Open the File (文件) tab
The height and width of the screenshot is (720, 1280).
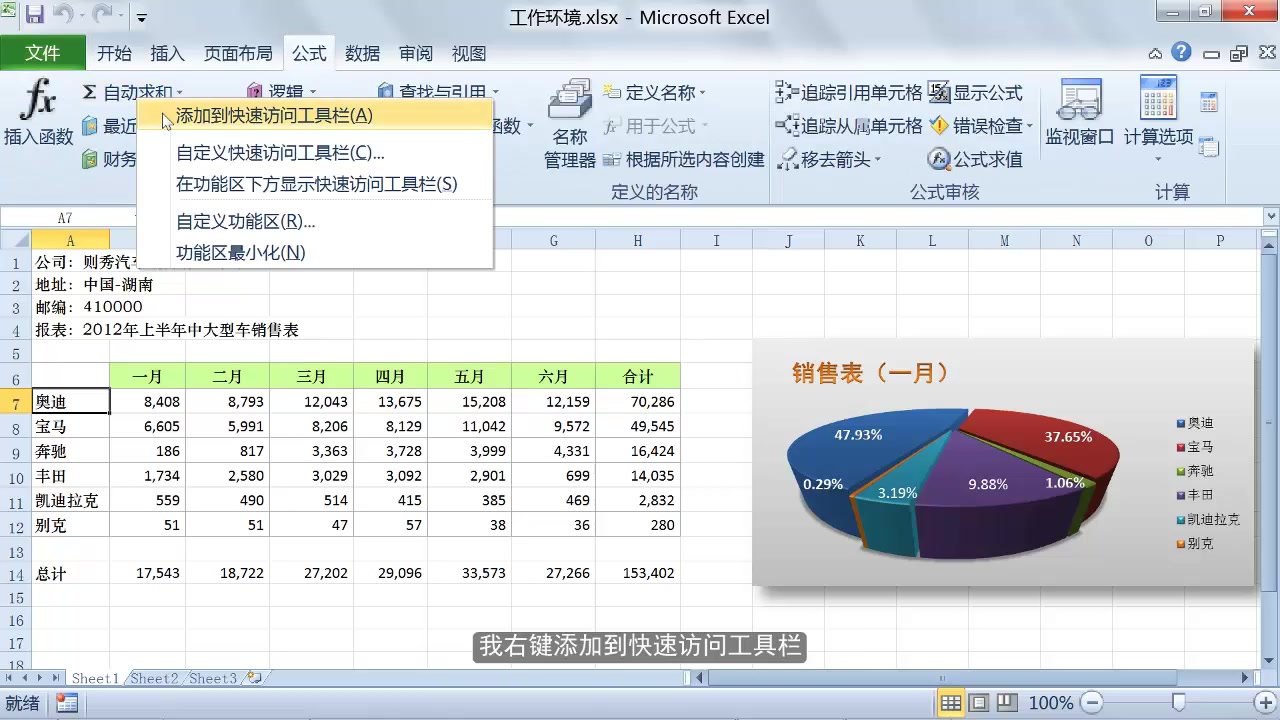coord(42,53)
